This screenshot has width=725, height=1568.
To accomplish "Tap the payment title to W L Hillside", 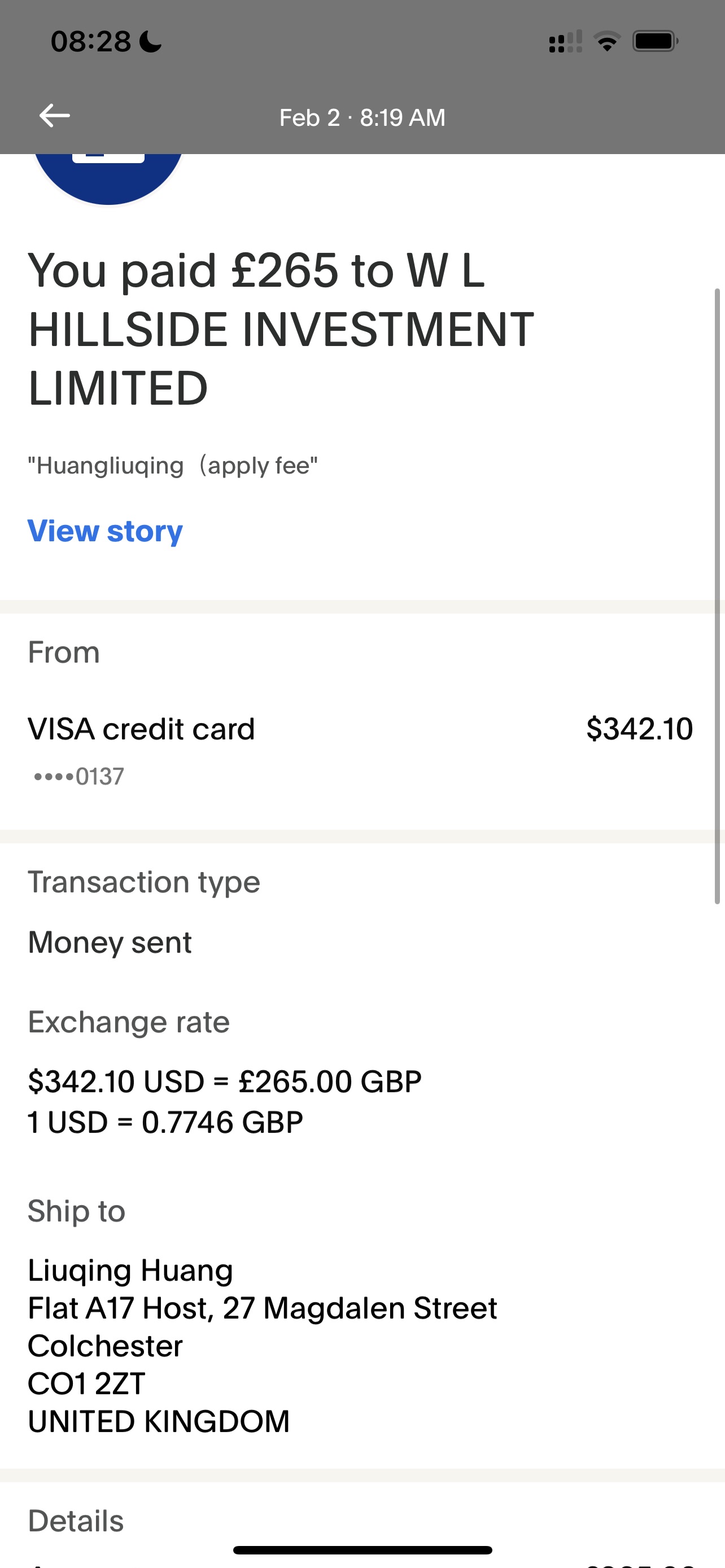I will (x=280, y=329).
